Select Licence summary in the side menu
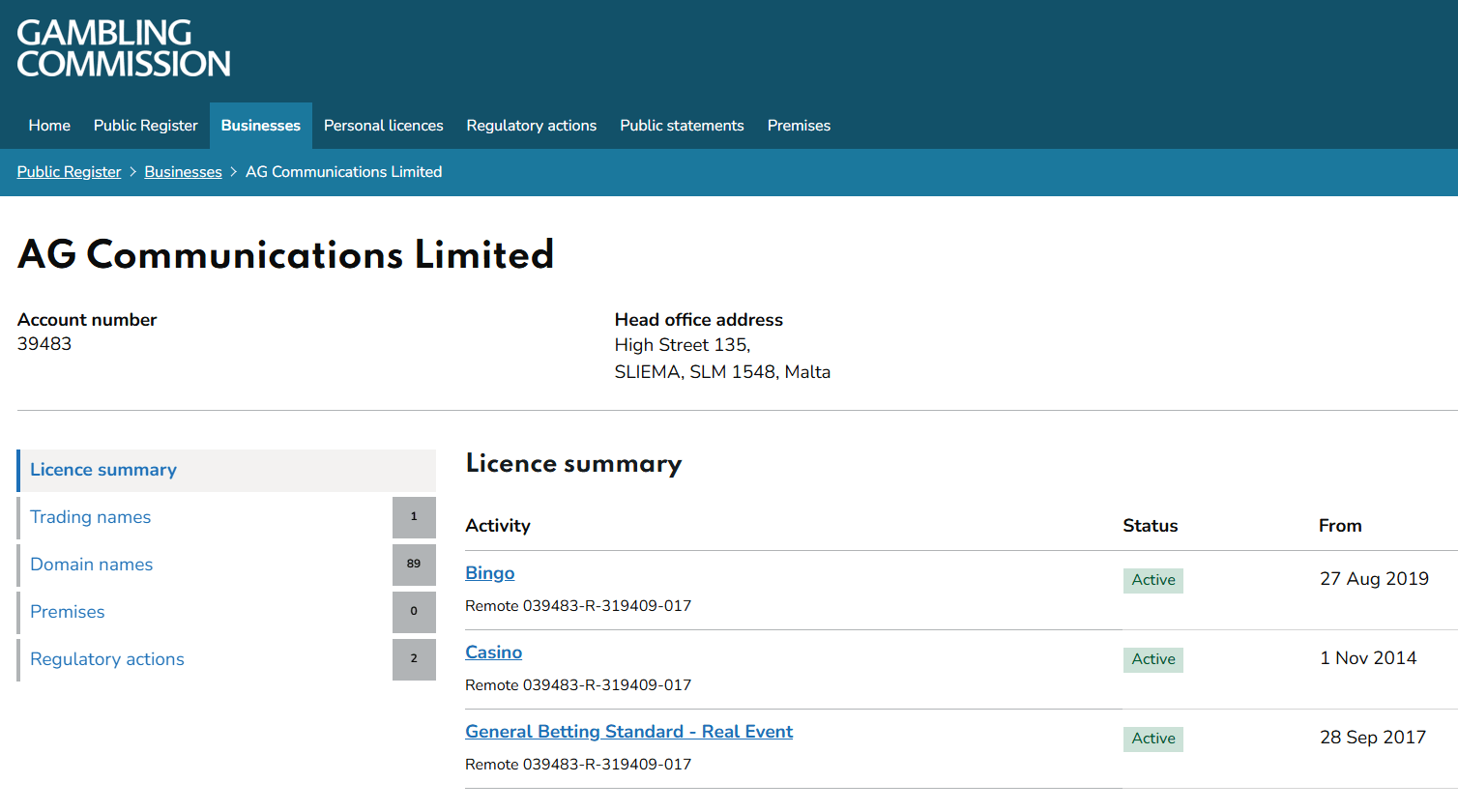The height and width of the screenshot is (812, 1458). tap(226, 470)
